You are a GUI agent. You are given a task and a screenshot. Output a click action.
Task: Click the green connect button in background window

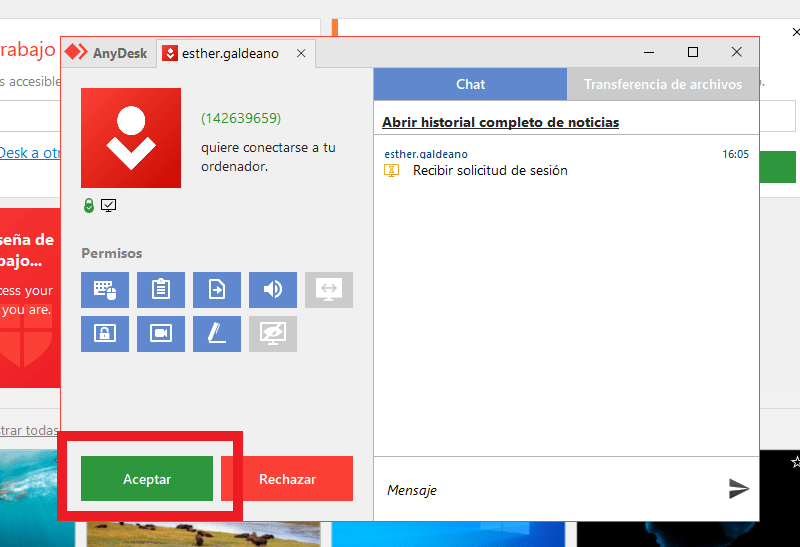tap(778, 167)
